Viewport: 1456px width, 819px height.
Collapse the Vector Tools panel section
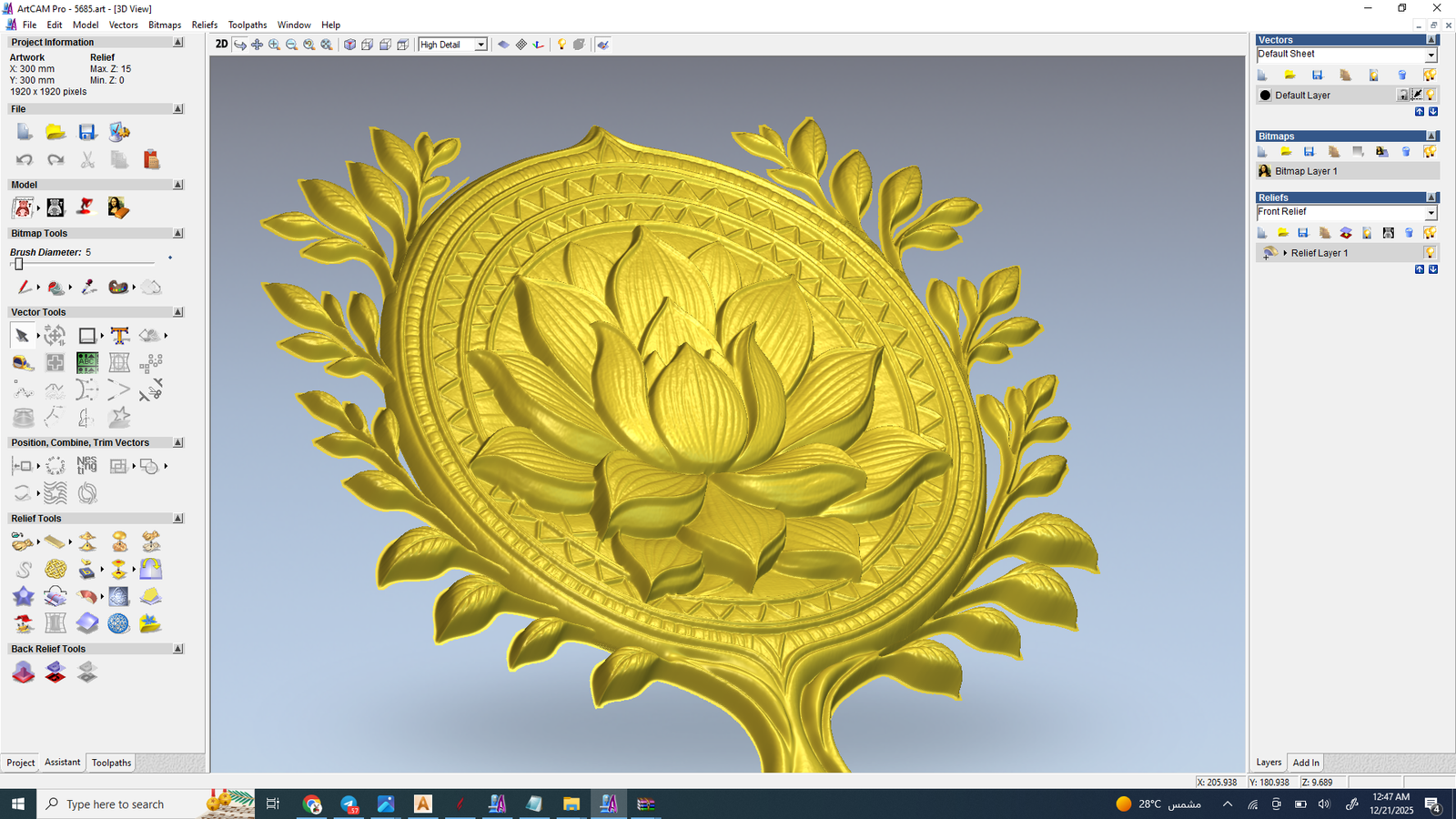click(178, 312)
